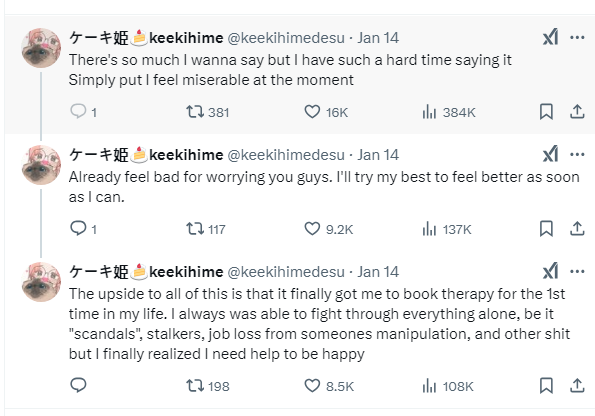
Task: Open the more menu on the second tweet
Action: click(x=577, y=154)
